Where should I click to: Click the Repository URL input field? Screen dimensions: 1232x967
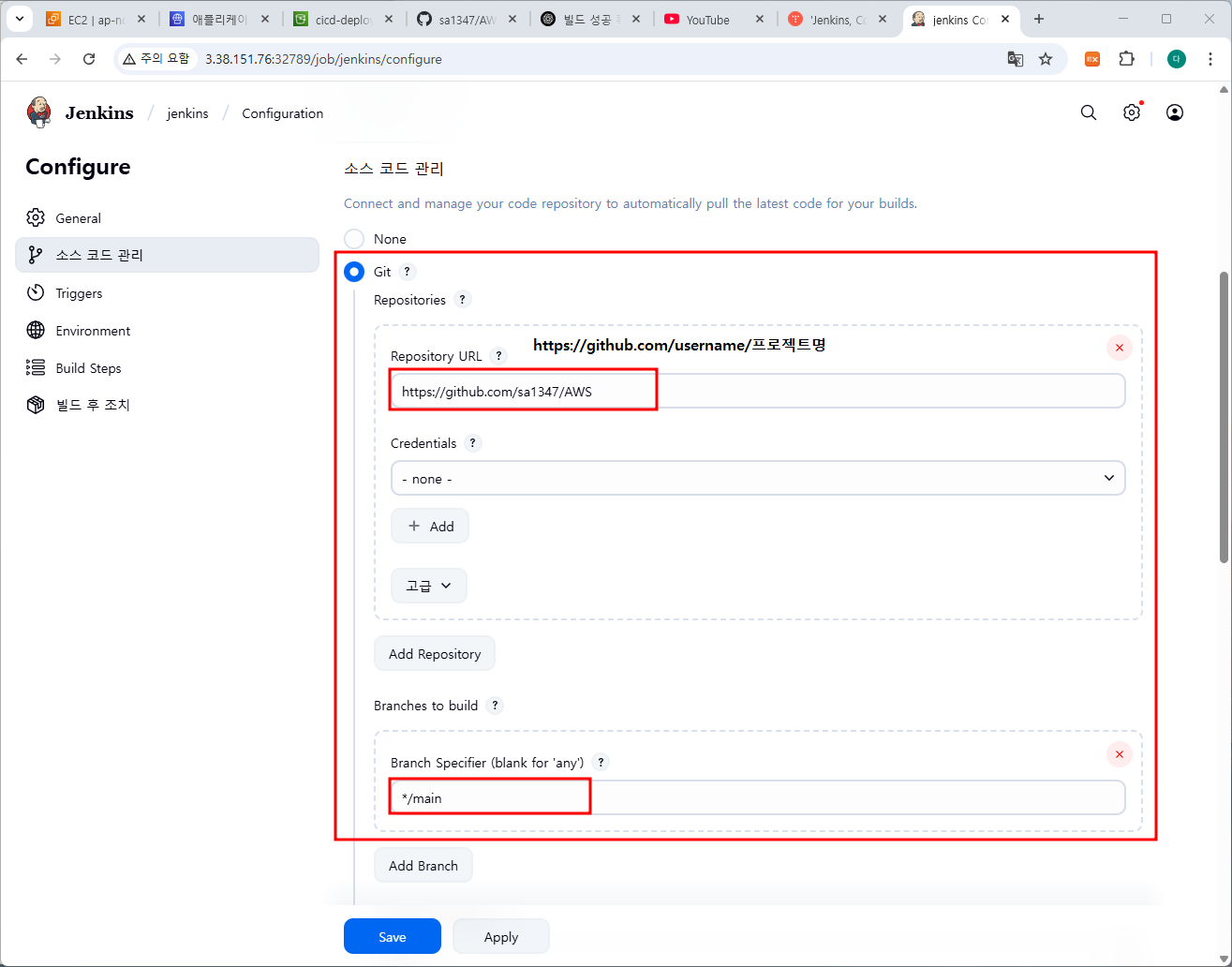(758, 391)
